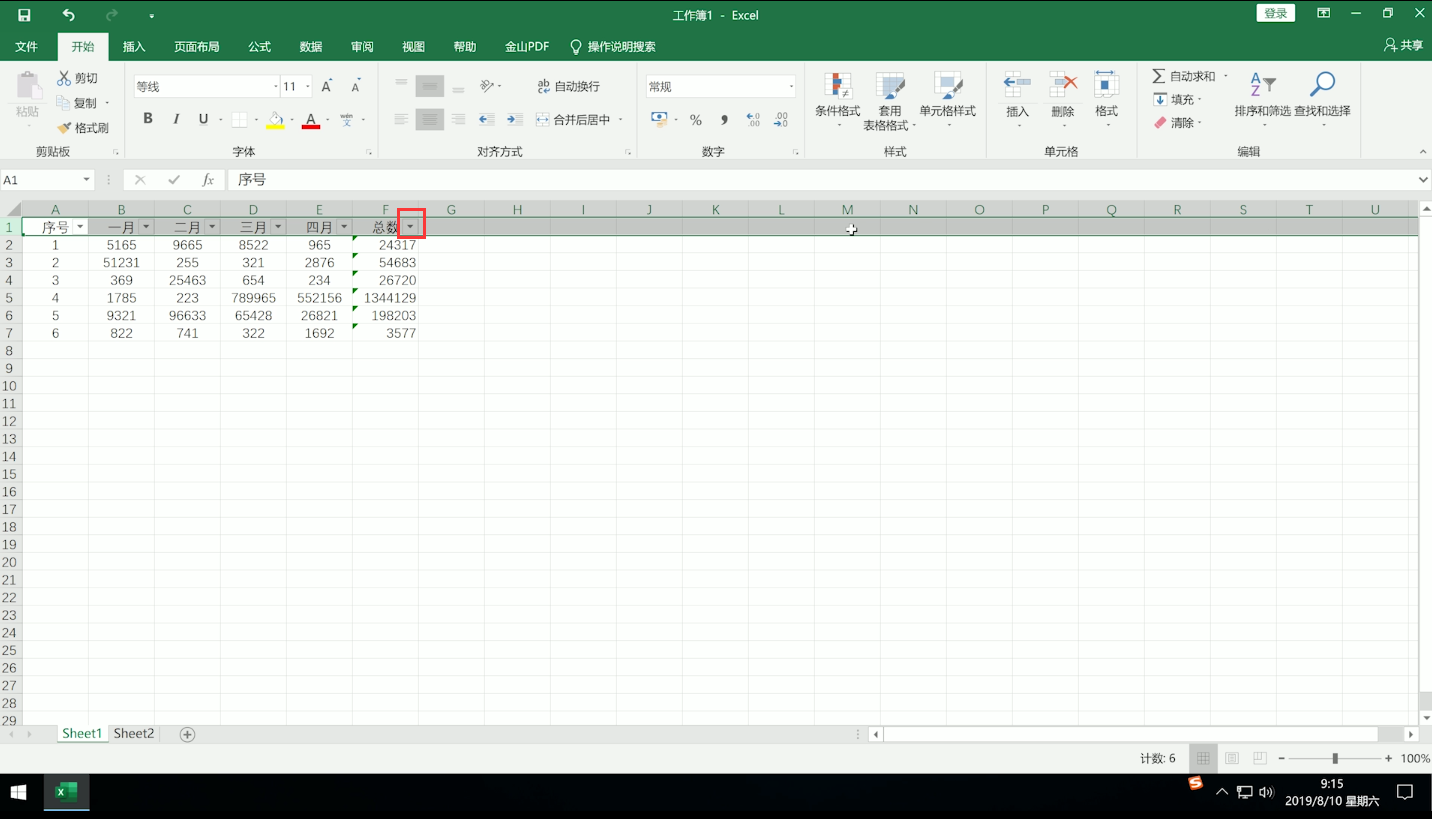Switch to Page Layout view
This screenshot has height=819, width=1432.
[1232, 758]
